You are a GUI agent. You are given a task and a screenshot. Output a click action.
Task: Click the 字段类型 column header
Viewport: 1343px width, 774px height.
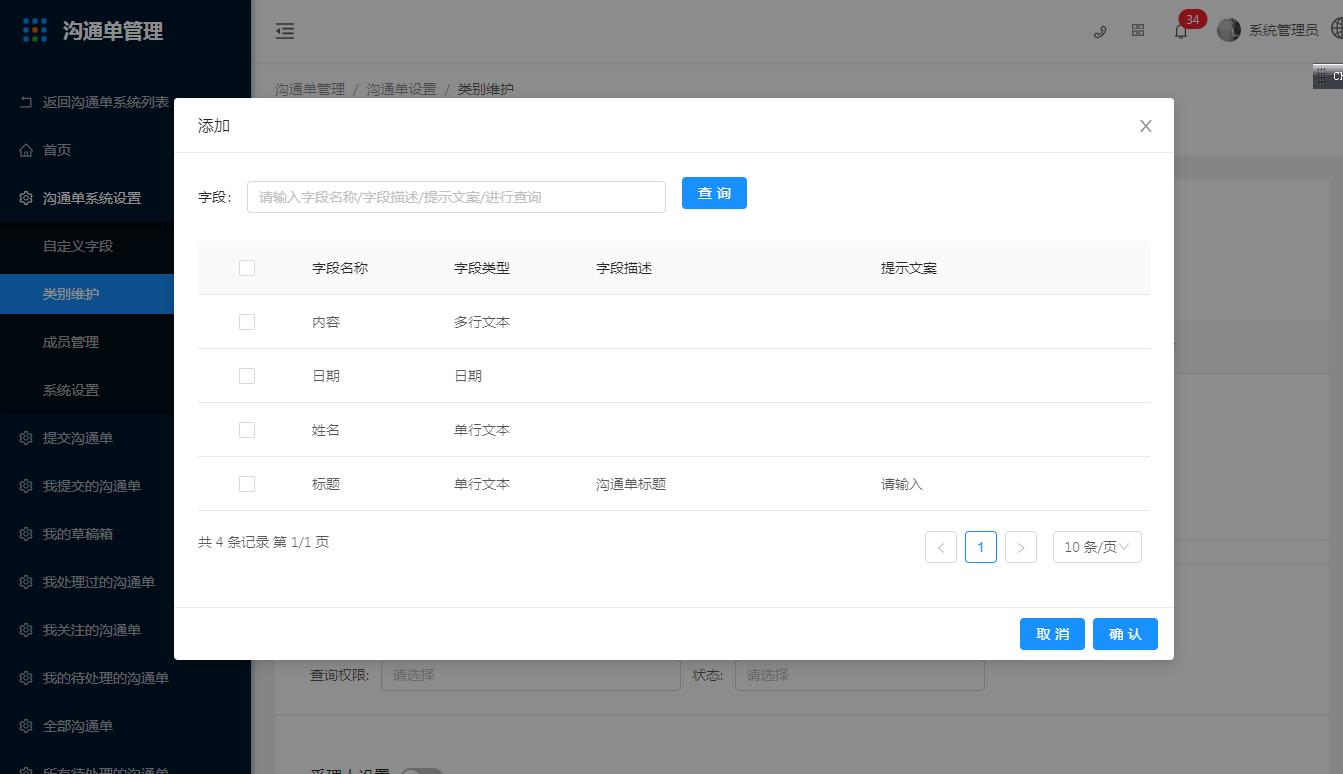pos(482,268)
